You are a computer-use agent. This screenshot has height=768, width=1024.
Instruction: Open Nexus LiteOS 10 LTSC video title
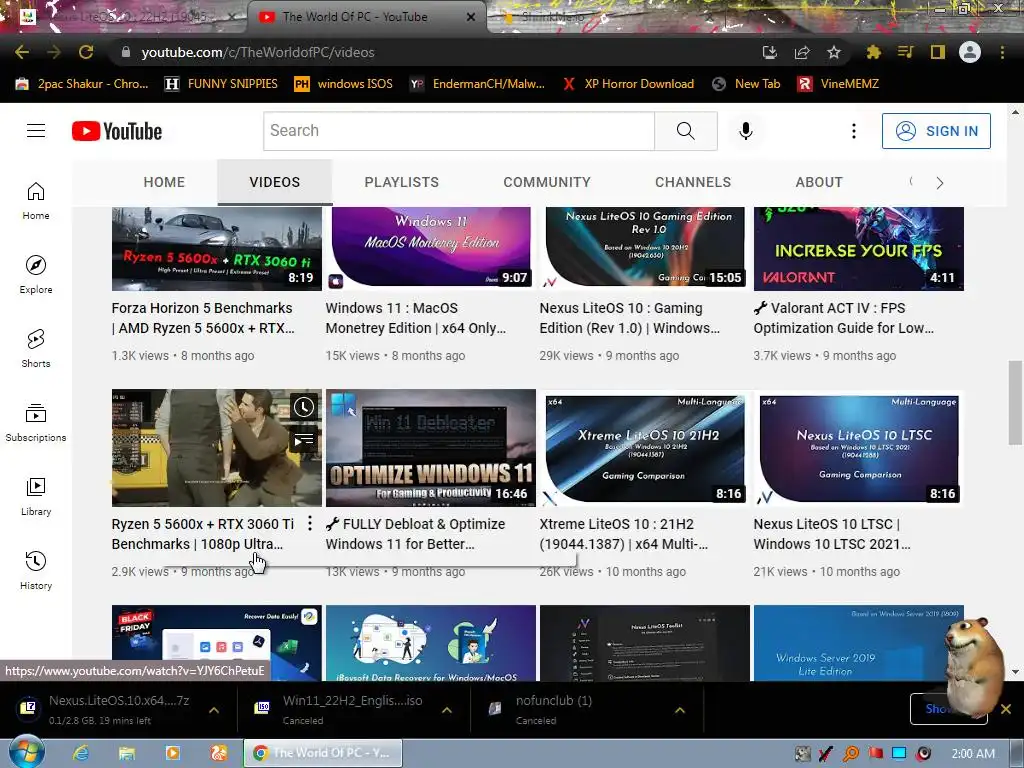pyautogui.click(x=832, y=534)
